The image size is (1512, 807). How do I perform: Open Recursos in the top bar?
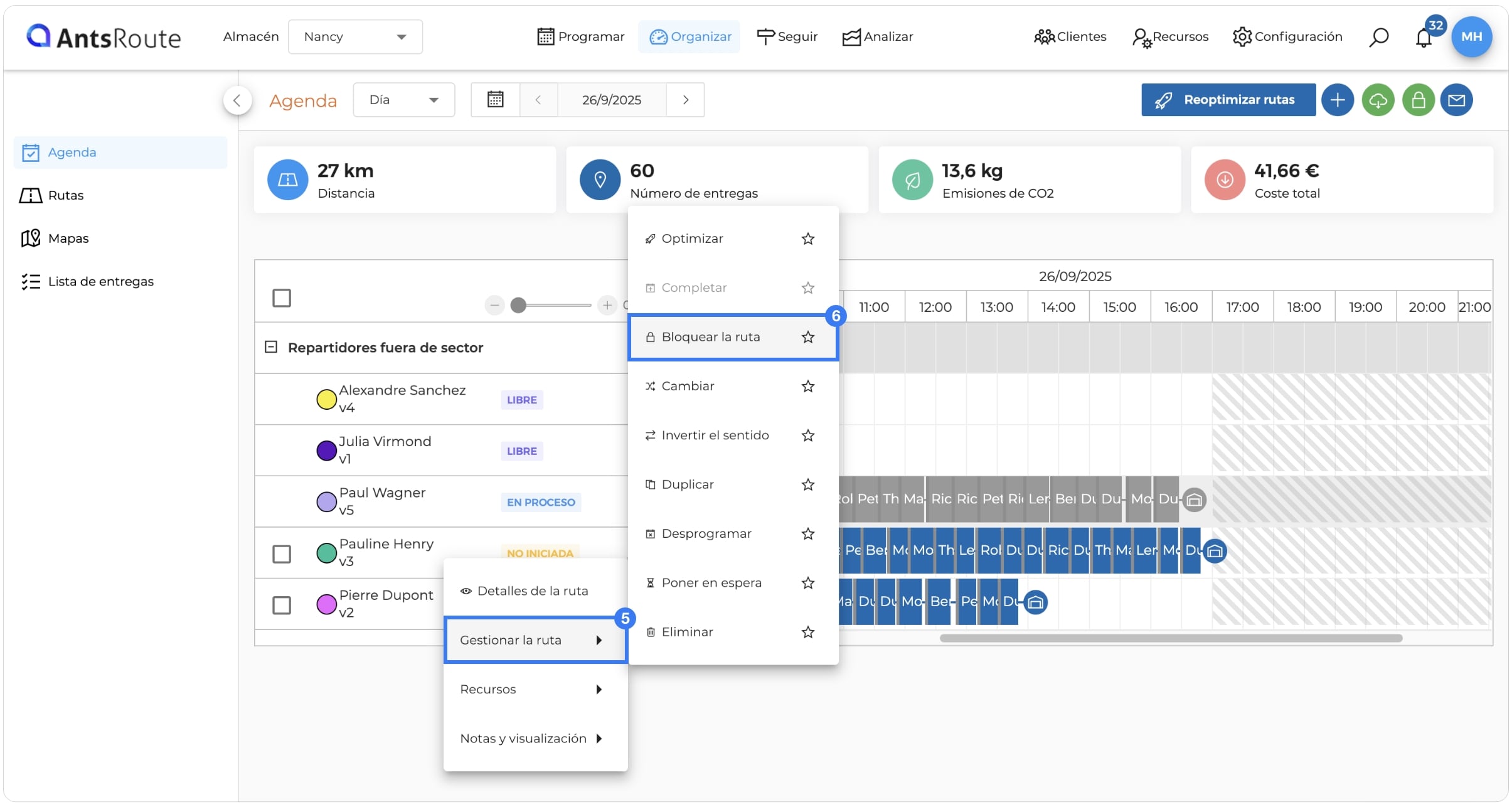click(1170, 37)
